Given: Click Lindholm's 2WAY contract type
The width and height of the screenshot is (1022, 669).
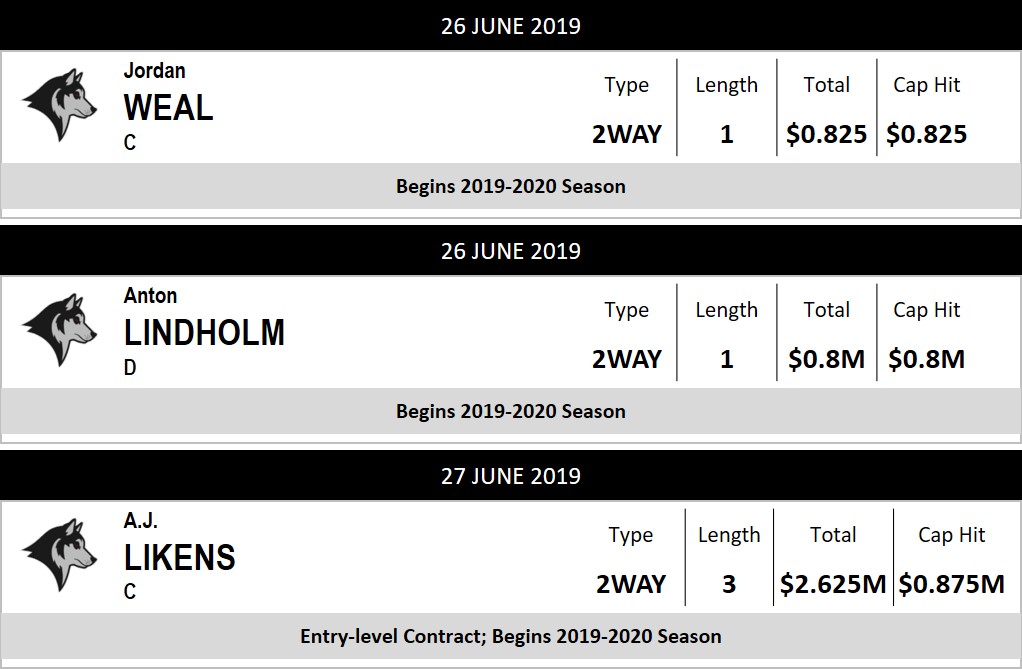Looking at the screenshot, I should tap(627, 359).
